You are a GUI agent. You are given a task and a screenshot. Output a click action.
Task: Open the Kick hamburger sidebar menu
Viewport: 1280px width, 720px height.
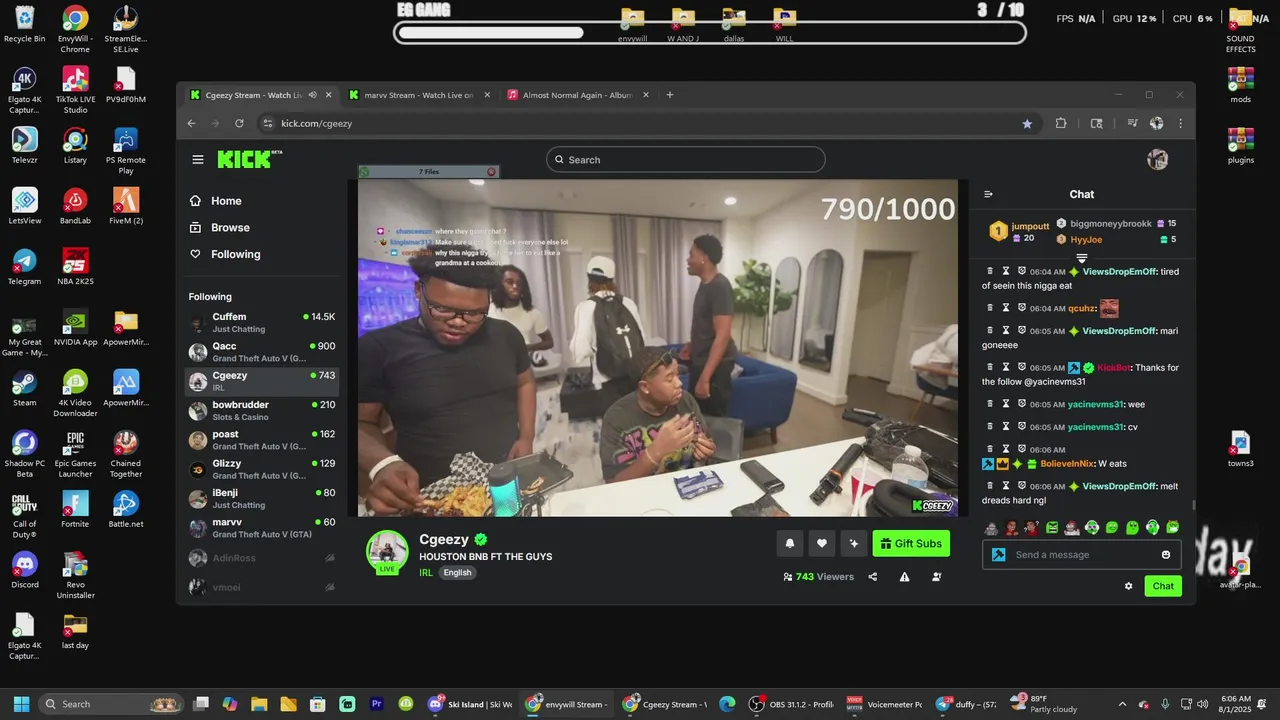(x=198, y=160)
